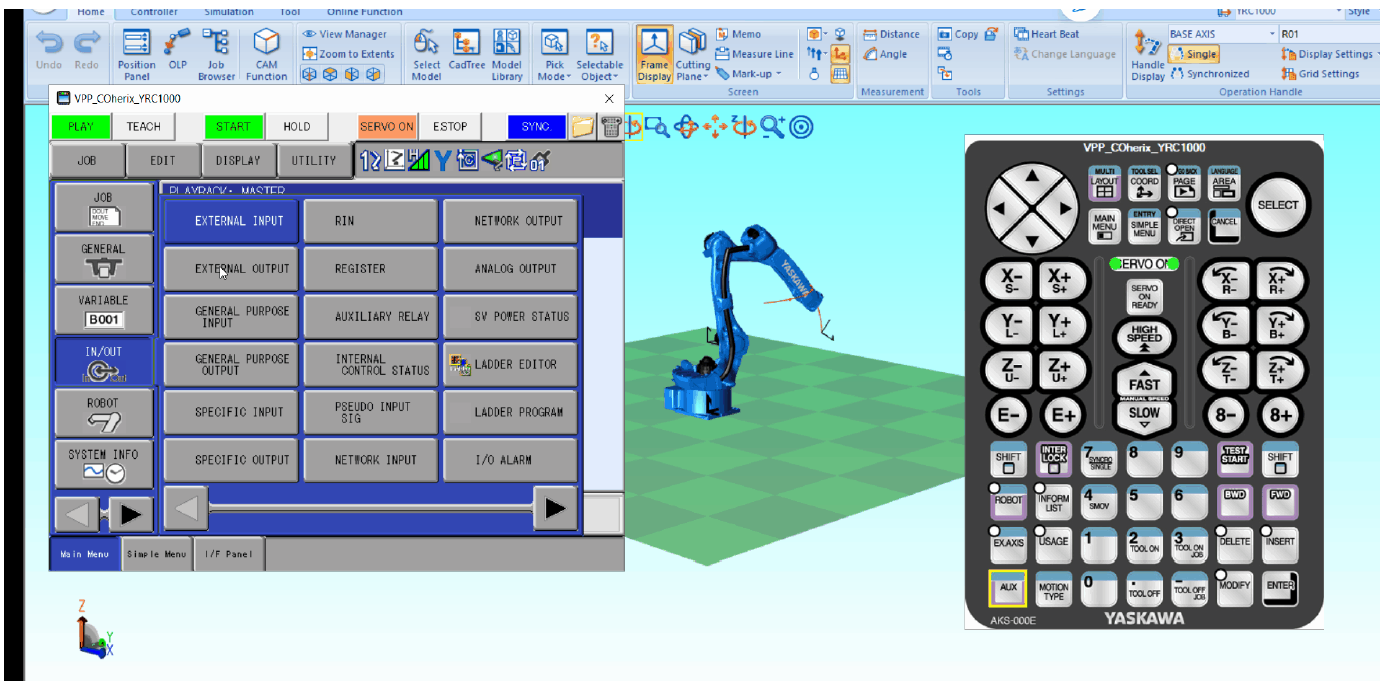
Task: Toggle the INTERLOCK key on keypad
Action: 1054,458
